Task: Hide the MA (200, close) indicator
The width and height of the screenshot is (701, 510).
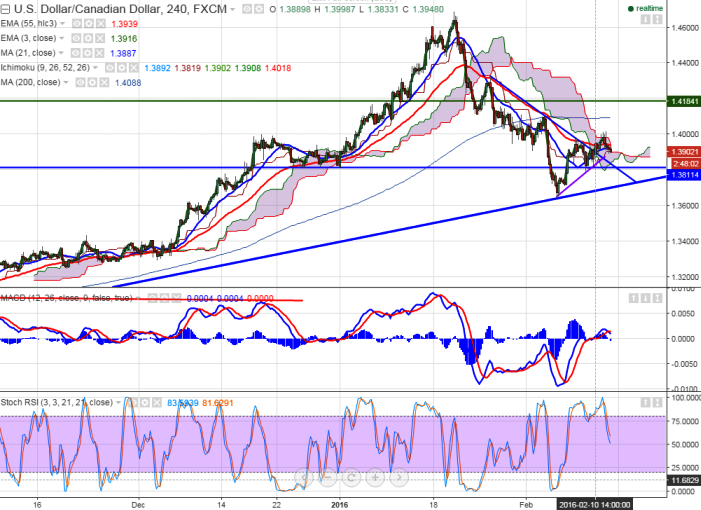Action: click(80, 83)
